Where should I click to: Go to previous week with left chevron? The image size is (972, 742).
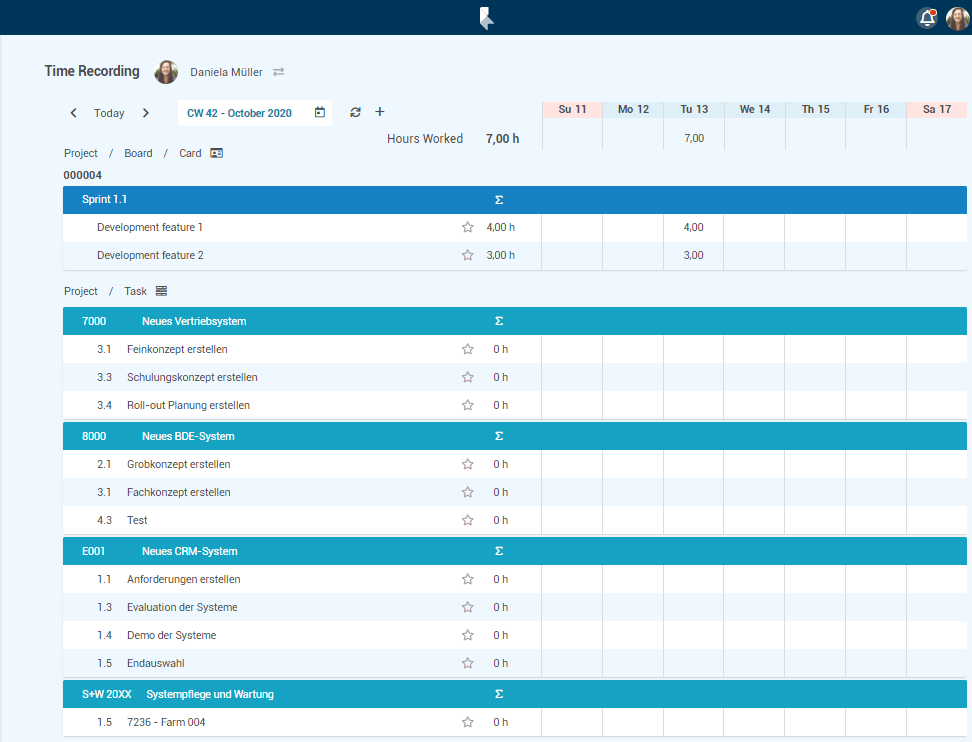click(74, 113)
